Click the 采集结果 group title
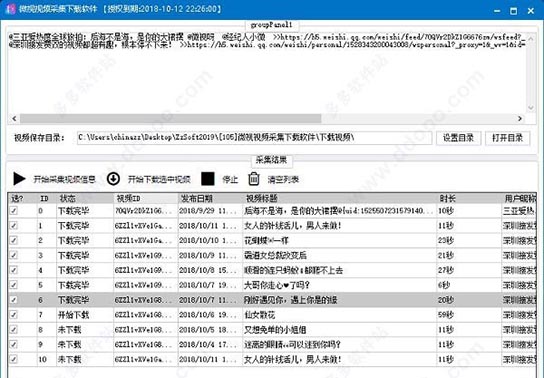 (x=271, y=160)
